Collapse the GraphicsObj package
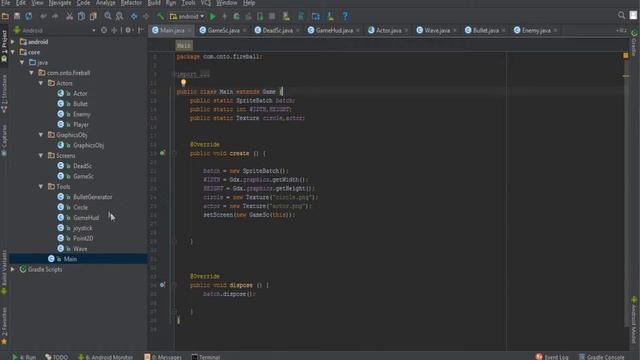 (x=41, y=135)
